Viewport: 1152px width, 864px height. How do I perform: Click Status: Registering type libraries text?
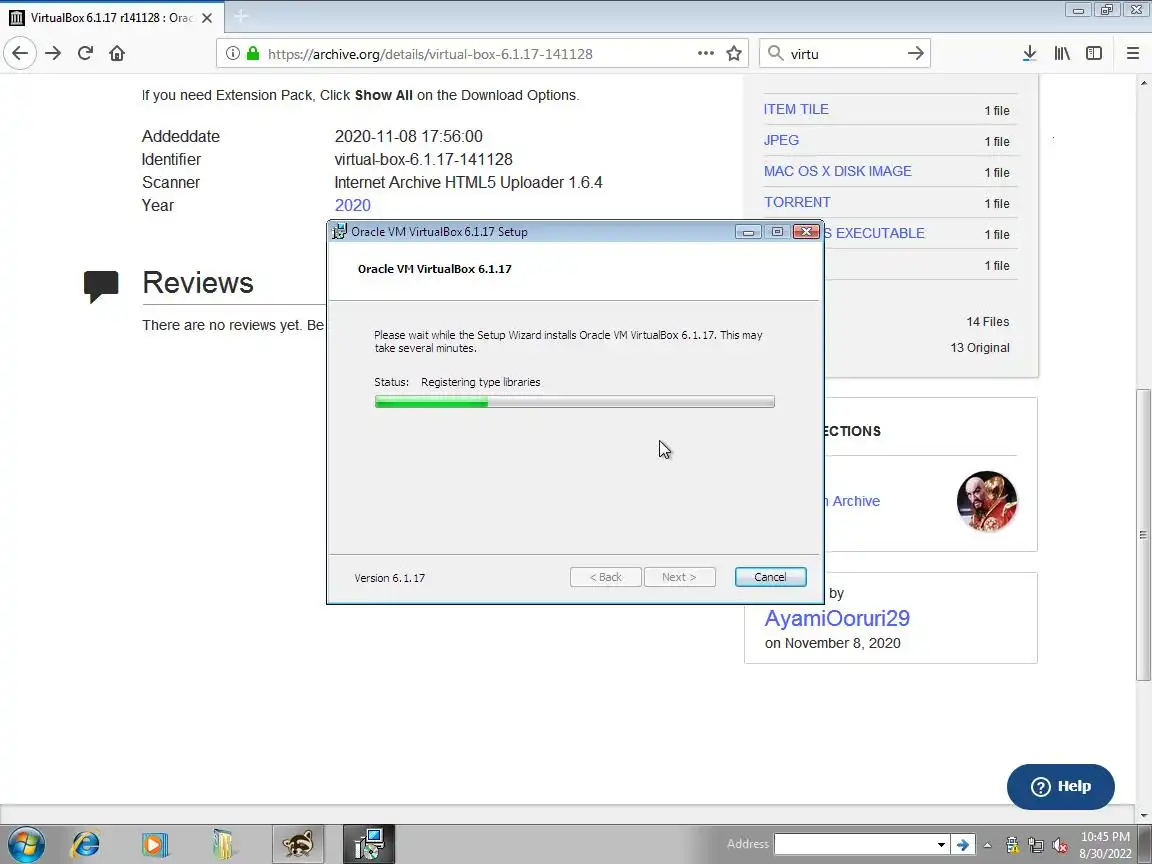pyautogui.click(x=457, y=382)
